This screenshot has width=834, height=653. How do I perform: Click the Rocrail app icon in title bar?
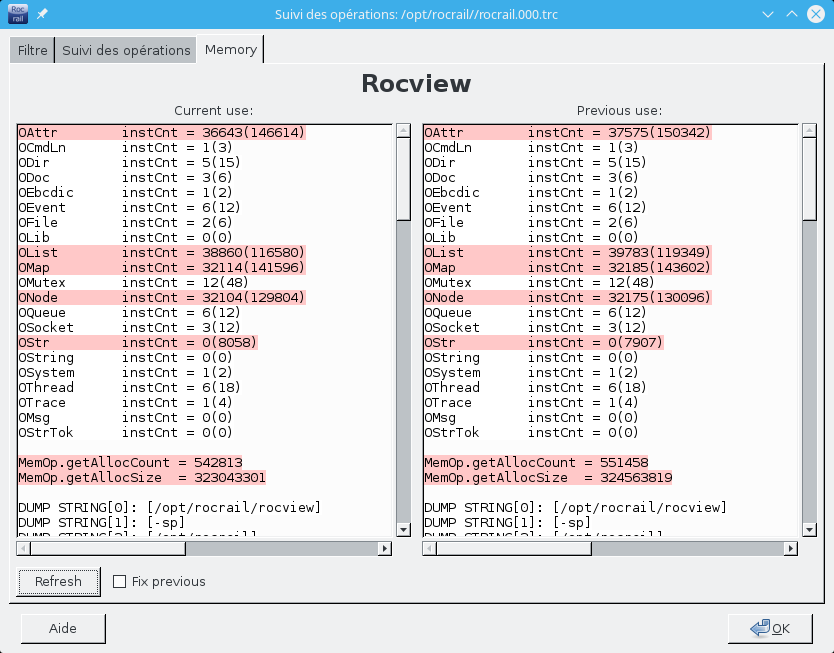tap(18, 14)
